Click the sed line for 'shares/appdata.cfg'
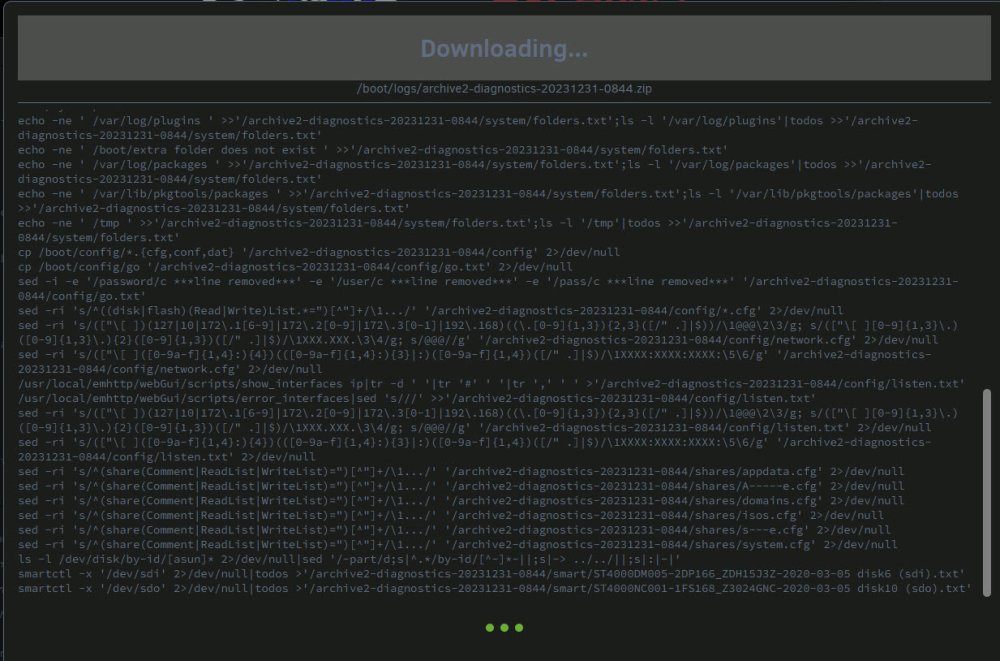Screen dimensions: 1000x661 pyautogui.click(x=460, y=472)
